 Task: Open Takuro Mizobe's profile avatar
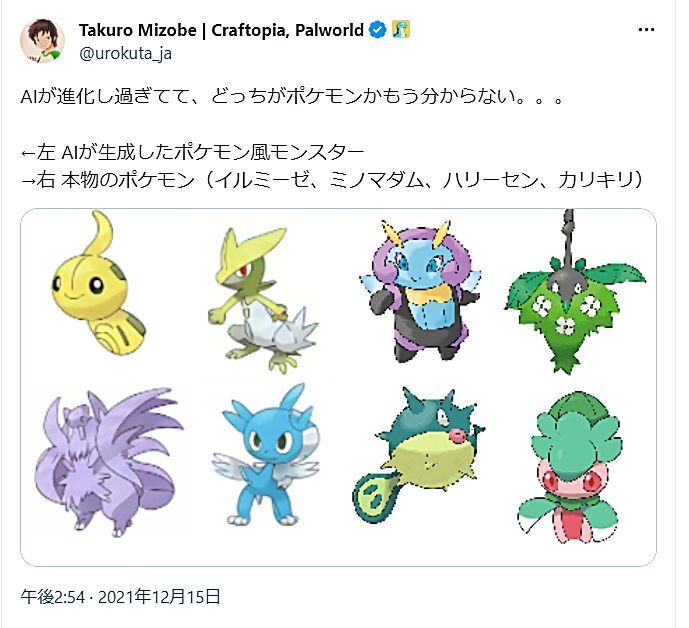(42, 41)
